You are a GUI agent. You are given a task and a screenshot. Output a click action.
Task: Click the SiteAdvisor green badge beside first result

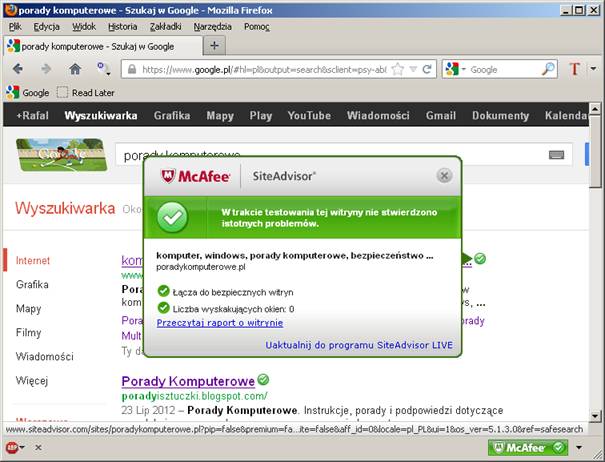point(480,258)
